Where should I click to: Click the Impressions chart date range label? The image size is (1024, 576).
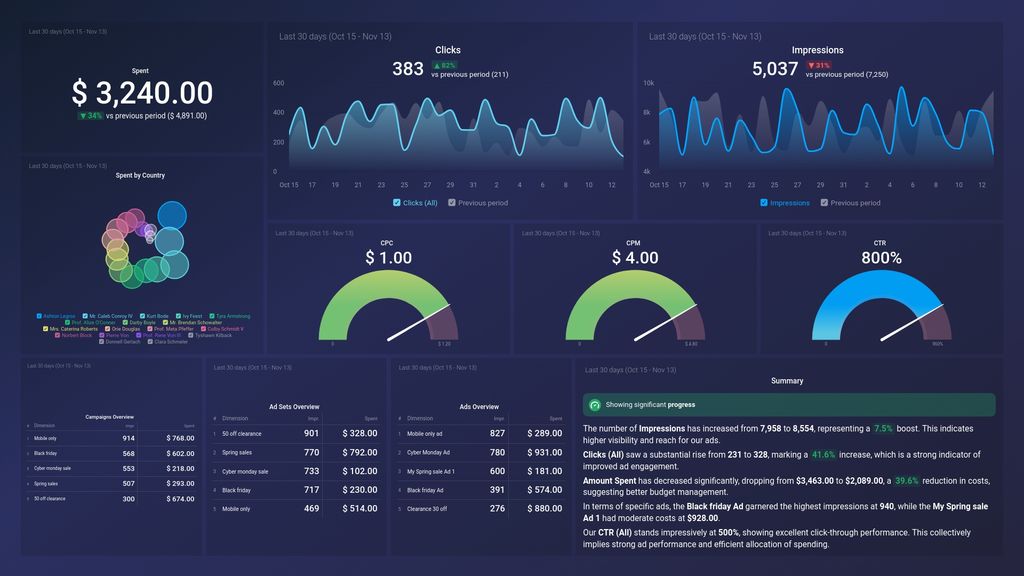[x=705, y=37]
